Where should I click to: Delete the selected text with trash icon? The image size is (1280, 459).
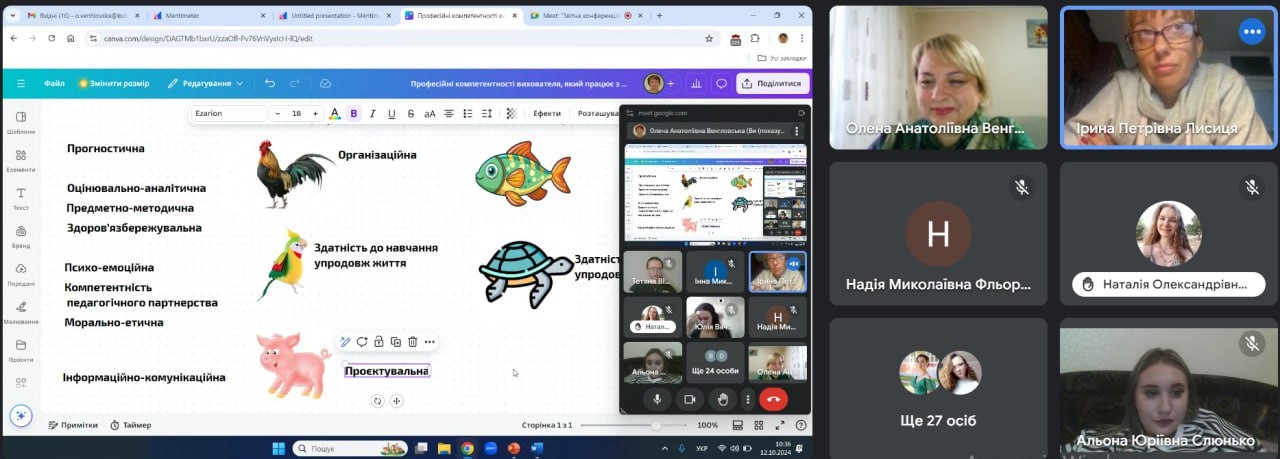[x=412, y=342]
